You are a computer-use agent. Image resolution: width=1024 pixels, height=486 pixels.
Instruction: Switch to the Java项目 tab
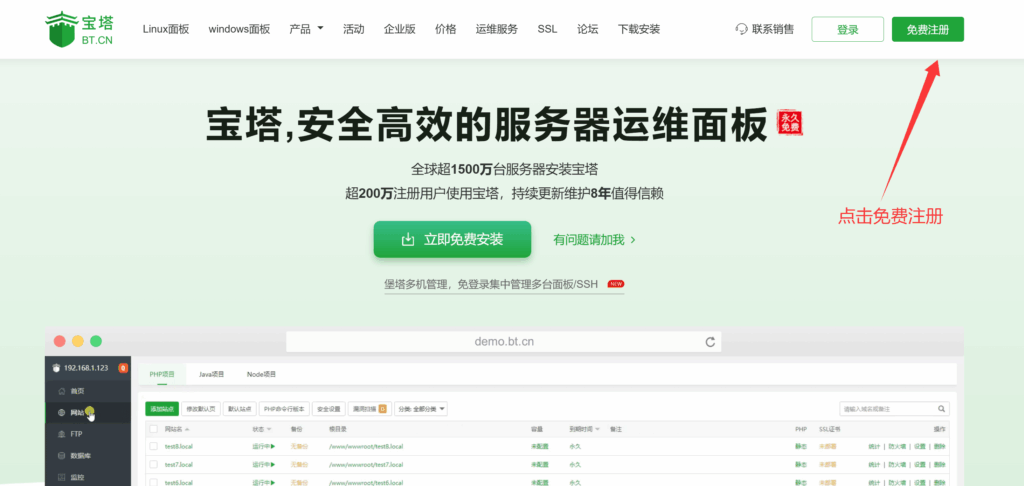[212, 374]
